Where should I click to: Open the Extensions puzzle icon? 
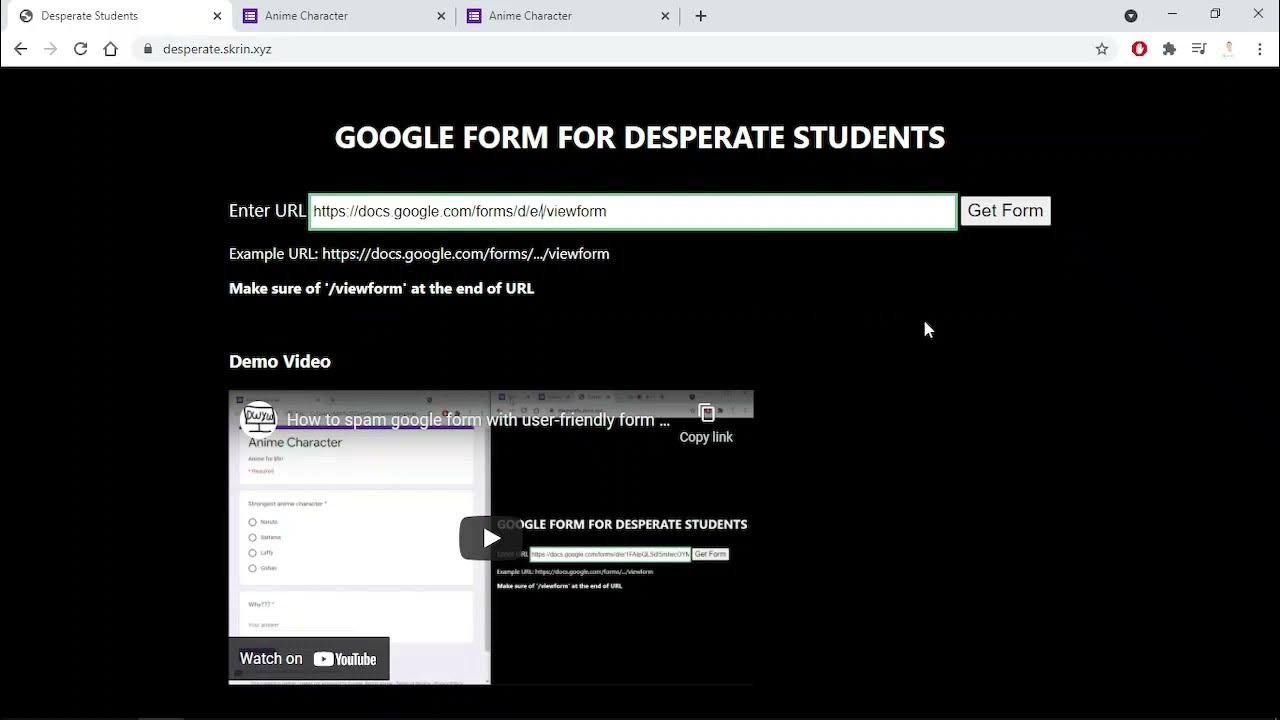[1169, 49]
